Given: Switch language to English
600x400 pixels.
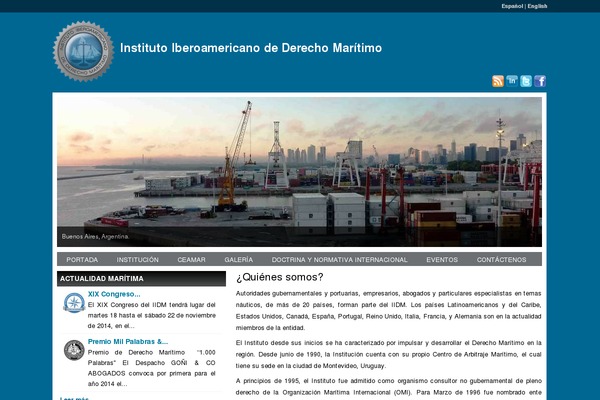Looking at the screenshot, I should pos(537,6).
